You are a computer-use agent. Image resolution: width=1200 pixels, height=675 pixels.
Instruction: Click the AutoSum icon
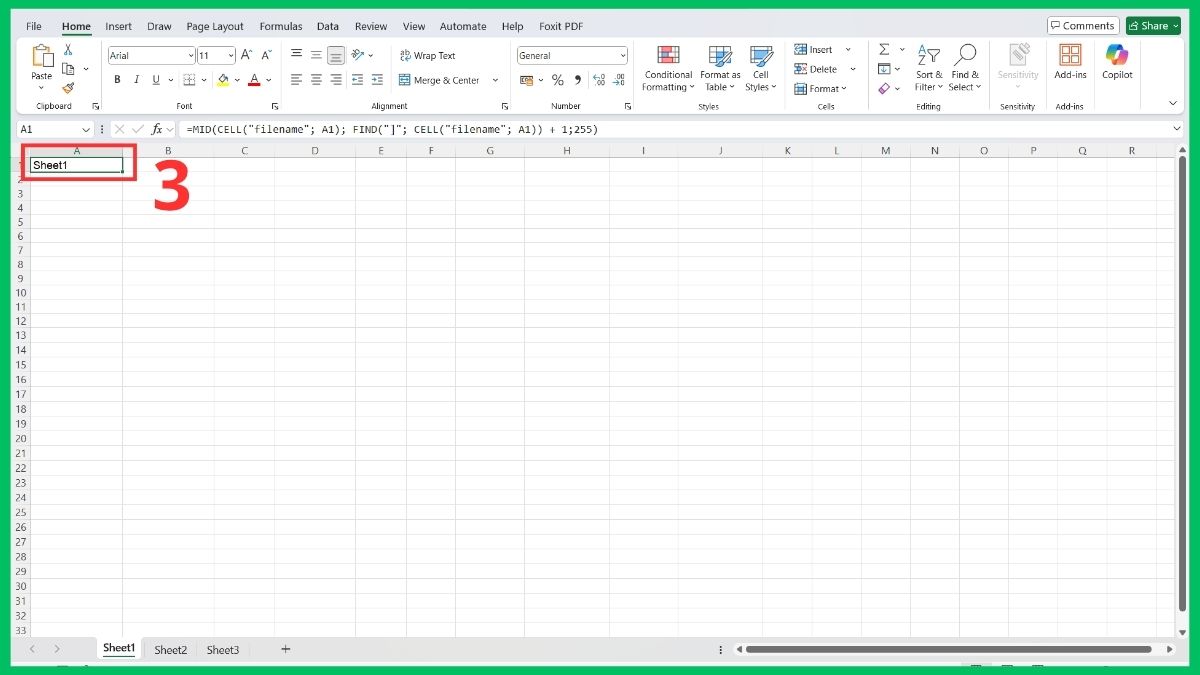[x=884, y=48]
